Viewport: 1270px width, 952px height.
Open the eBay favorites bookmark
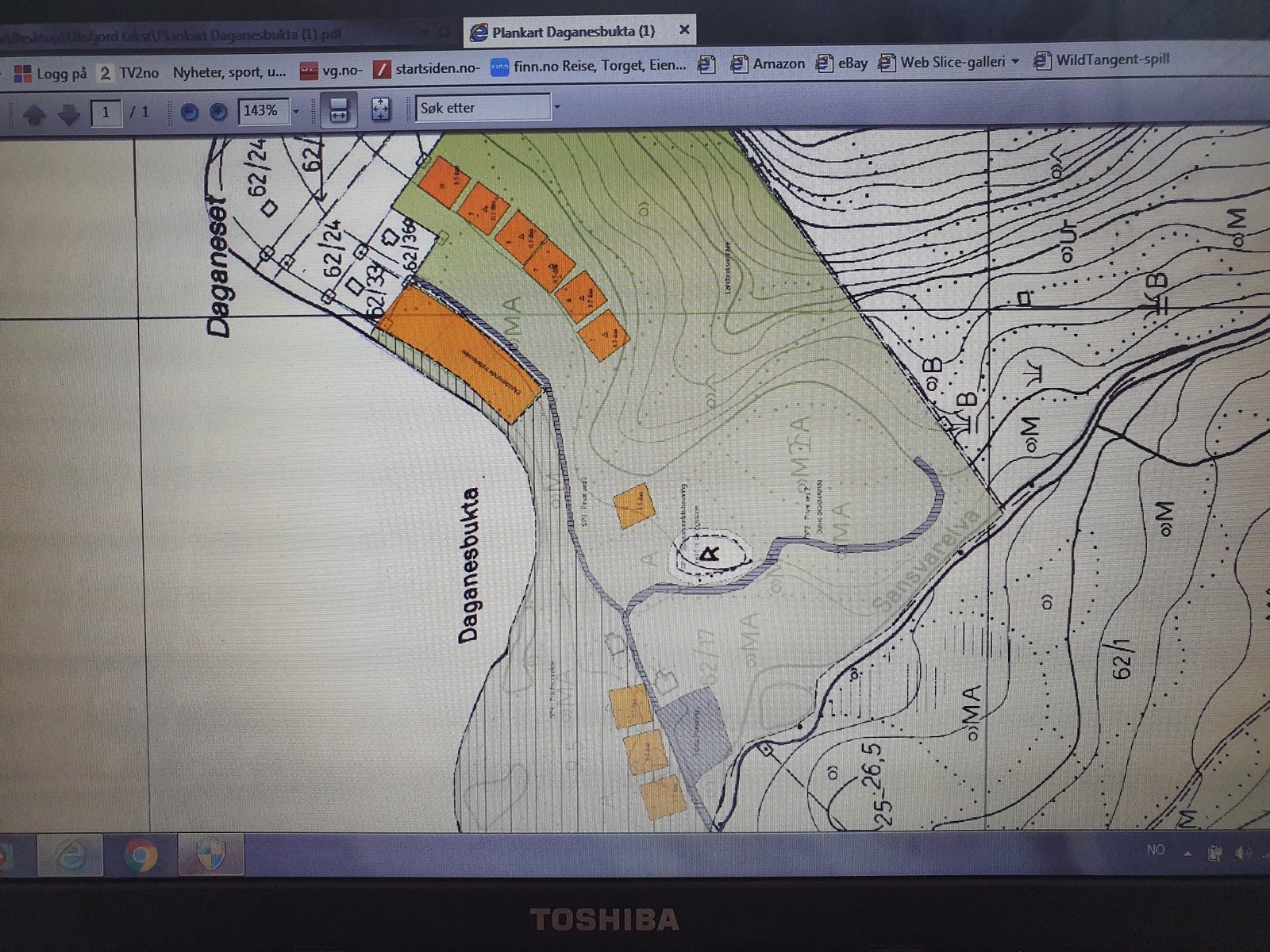coord(842,63)
